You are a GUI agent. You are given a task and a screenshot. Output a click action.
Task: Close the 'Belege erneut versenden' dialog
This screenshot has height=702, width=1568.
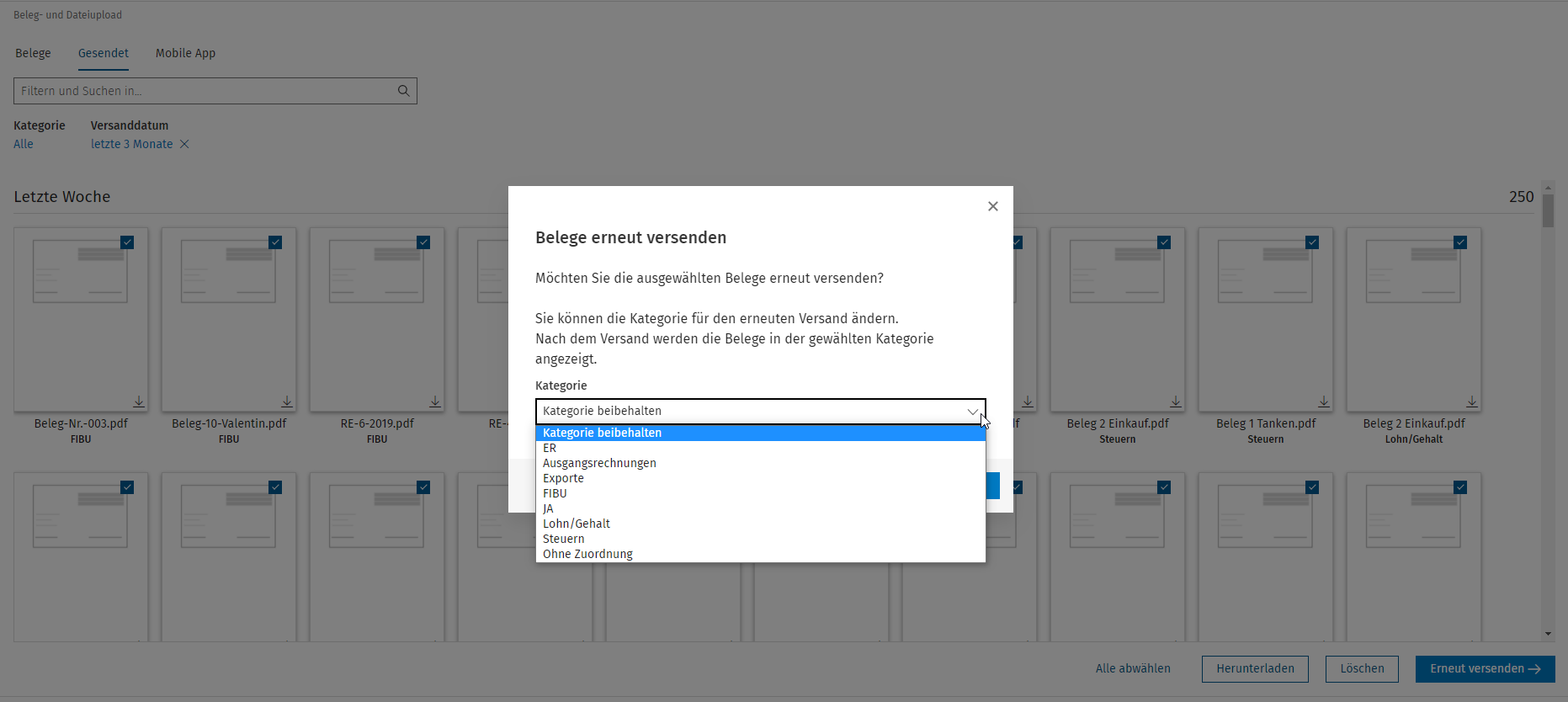point(993,206)
